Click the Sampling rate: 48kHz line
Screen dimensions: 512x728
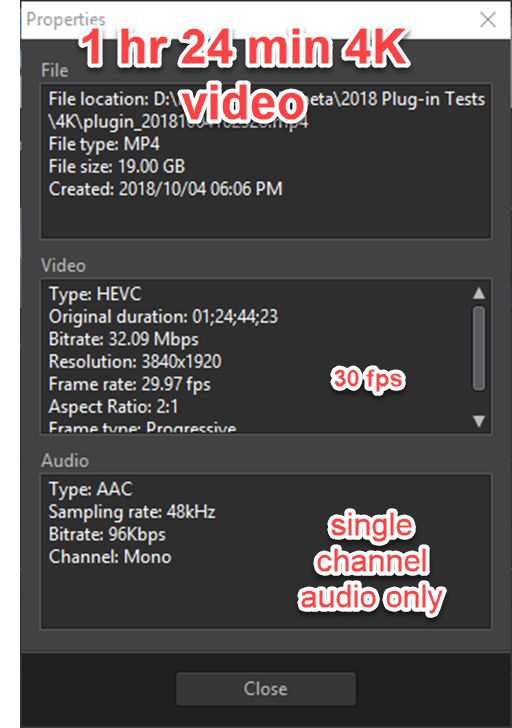[132, 512]
